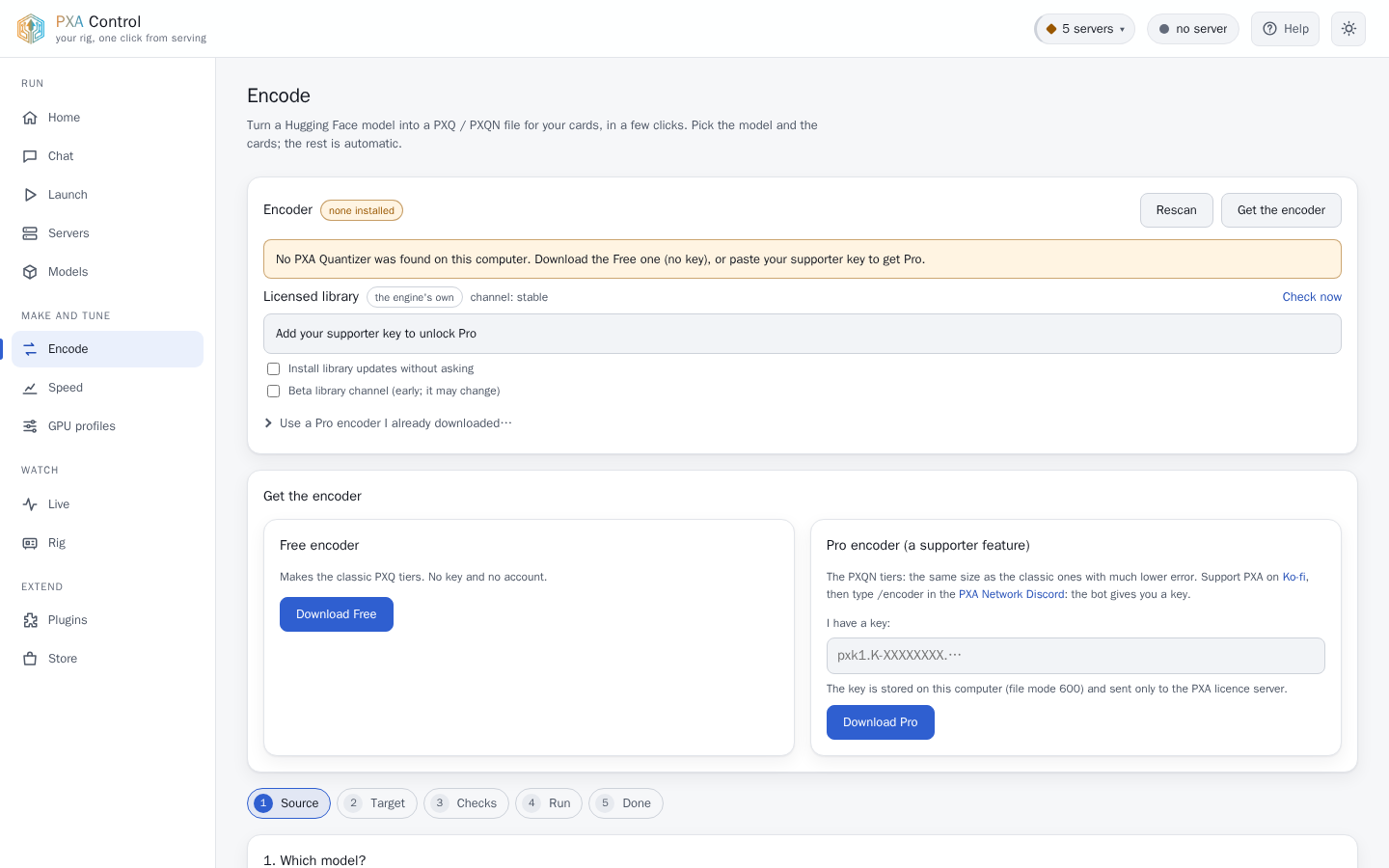Click the 'No PXA Quantizer was found' warning

[x=803, y=259]
